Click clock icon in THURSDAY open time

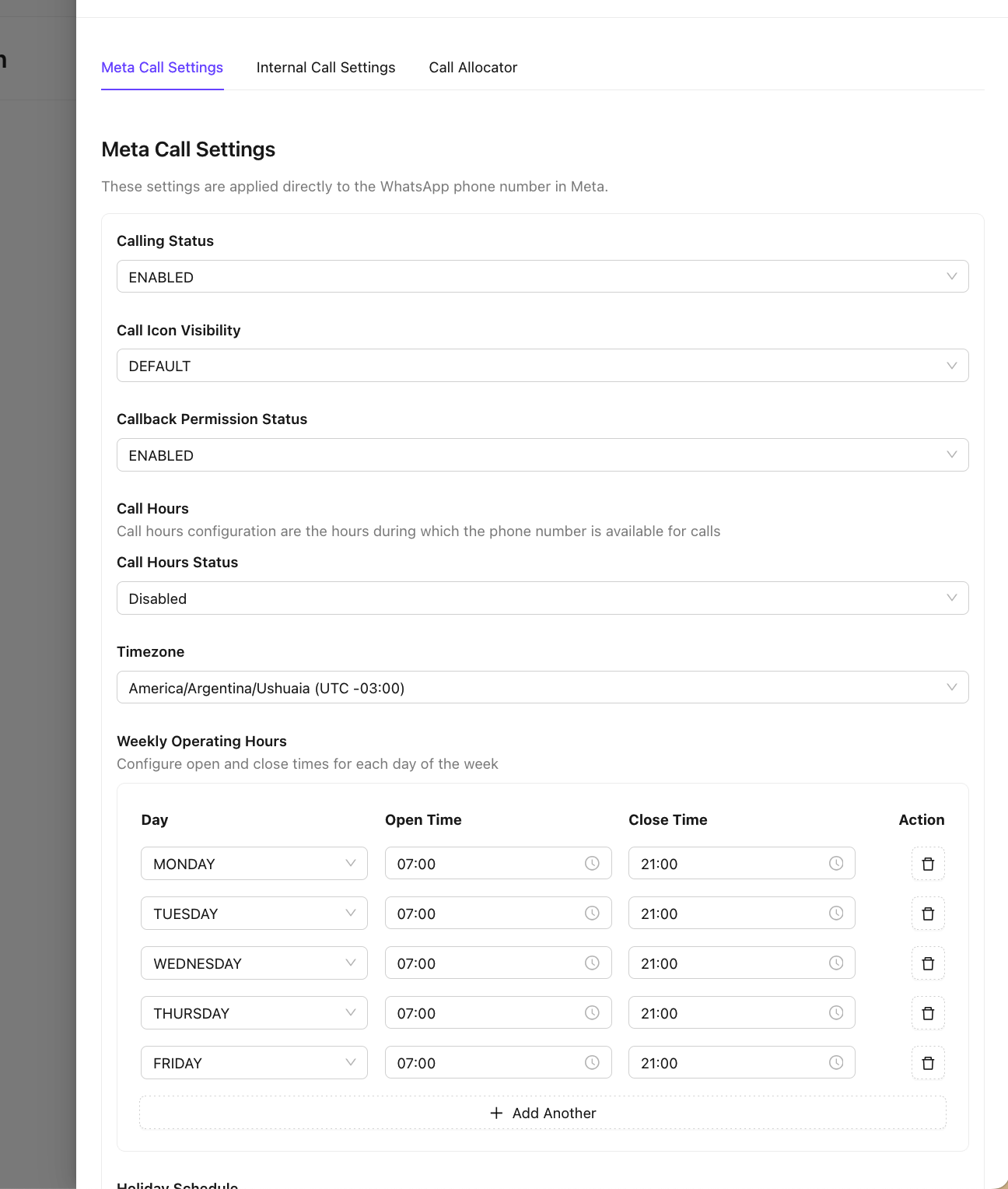(x=592, y=1012)
